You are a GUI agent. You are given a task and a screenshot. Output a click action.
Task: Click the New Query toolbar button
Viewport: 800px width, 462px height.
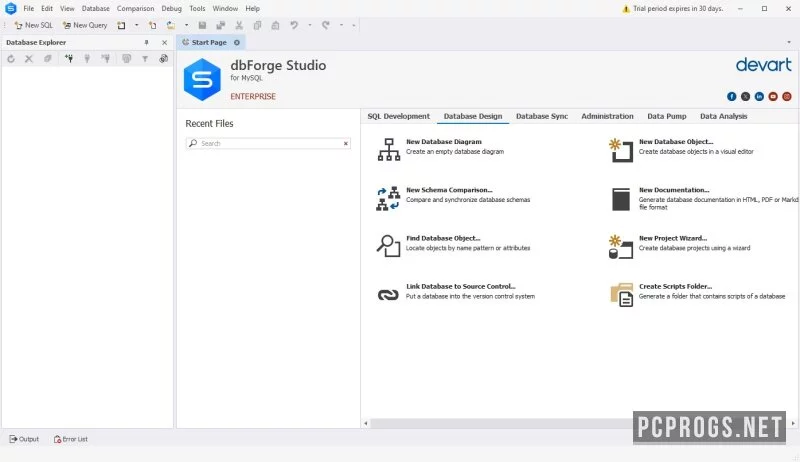(85, 25)
